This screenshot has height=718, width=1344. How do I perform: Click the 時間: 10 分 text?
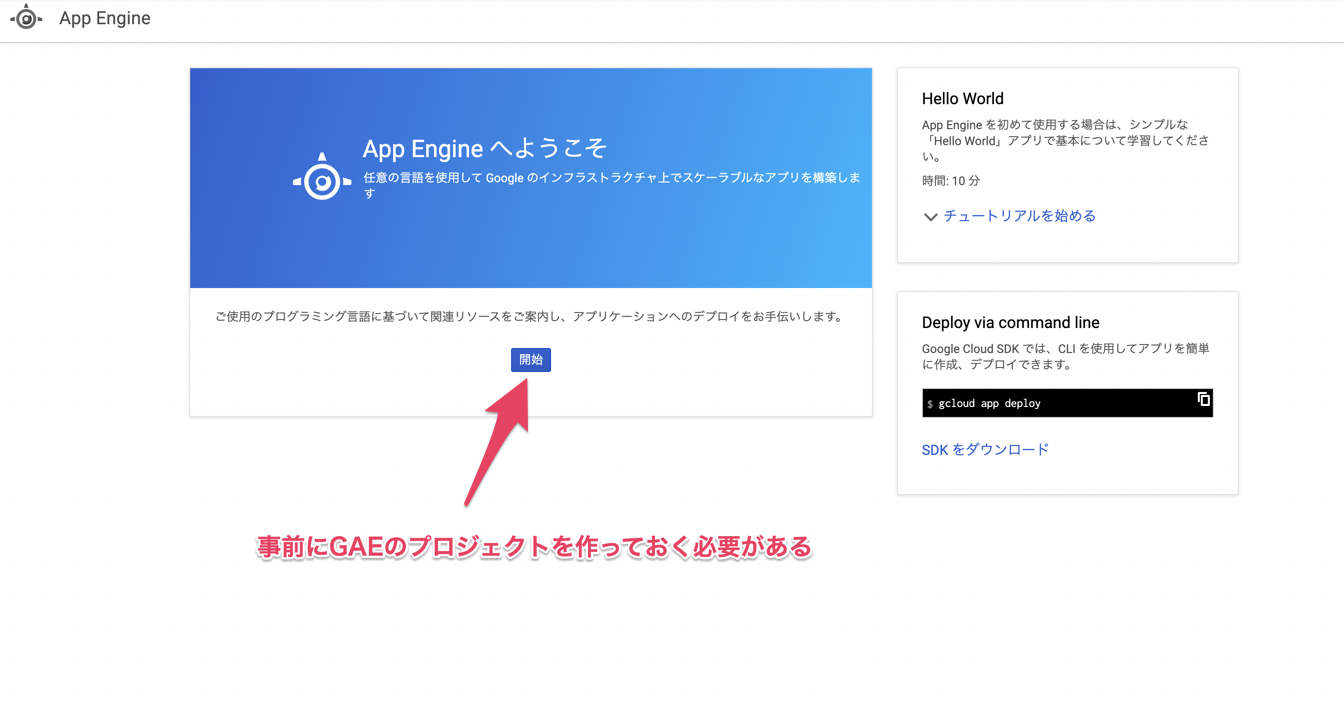(950, 181)
